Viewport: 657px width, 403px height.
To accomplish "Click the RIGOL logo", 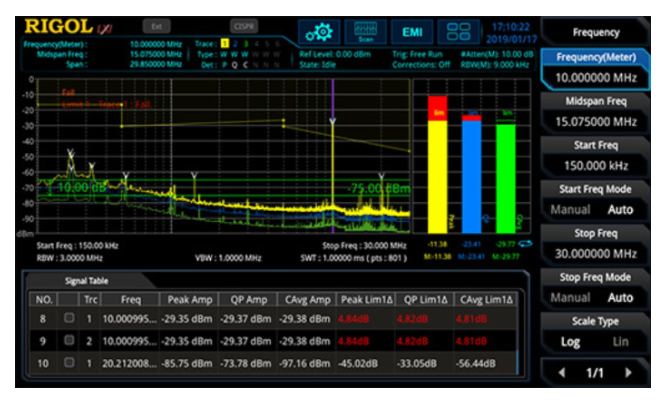I will click(x=59, y=26).
